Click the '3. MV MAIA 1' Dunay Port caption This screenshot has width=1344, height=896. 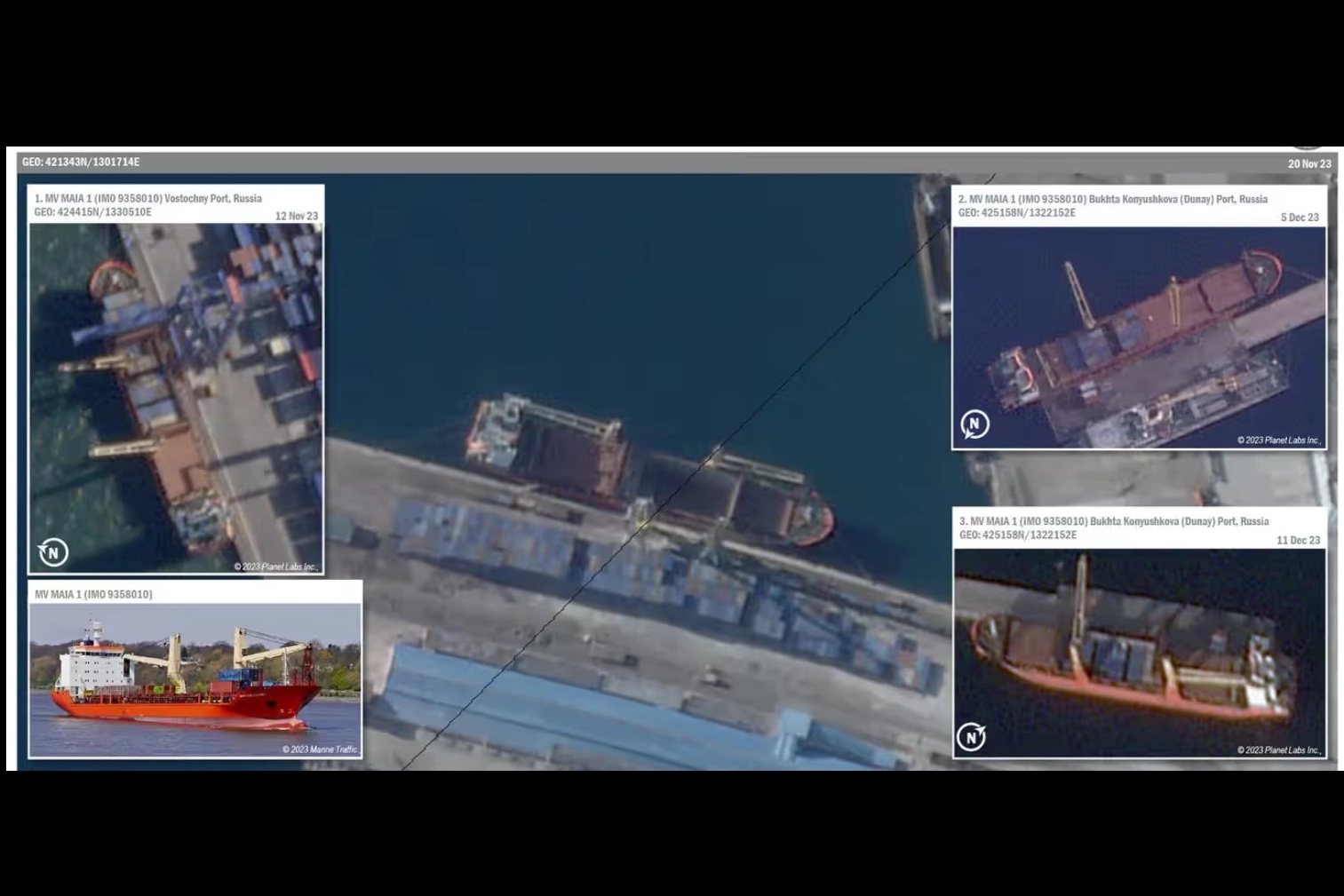(x=1113, y=522)
